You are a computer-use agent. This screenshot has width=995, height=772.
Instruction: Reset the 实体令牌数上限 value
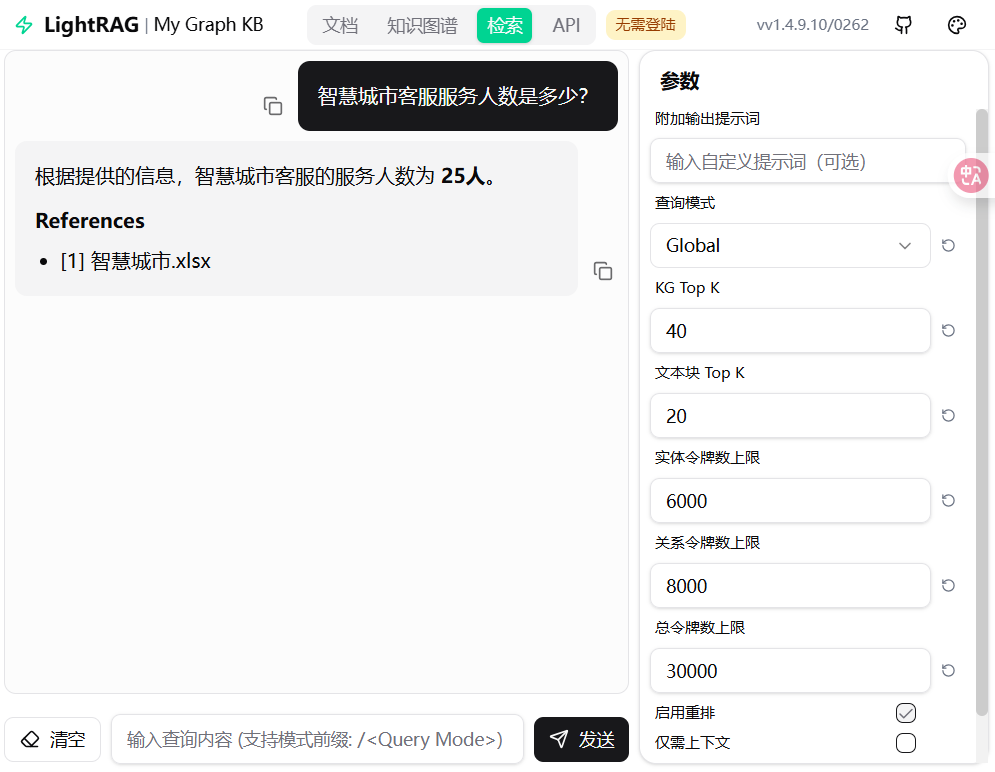point(948,500)
